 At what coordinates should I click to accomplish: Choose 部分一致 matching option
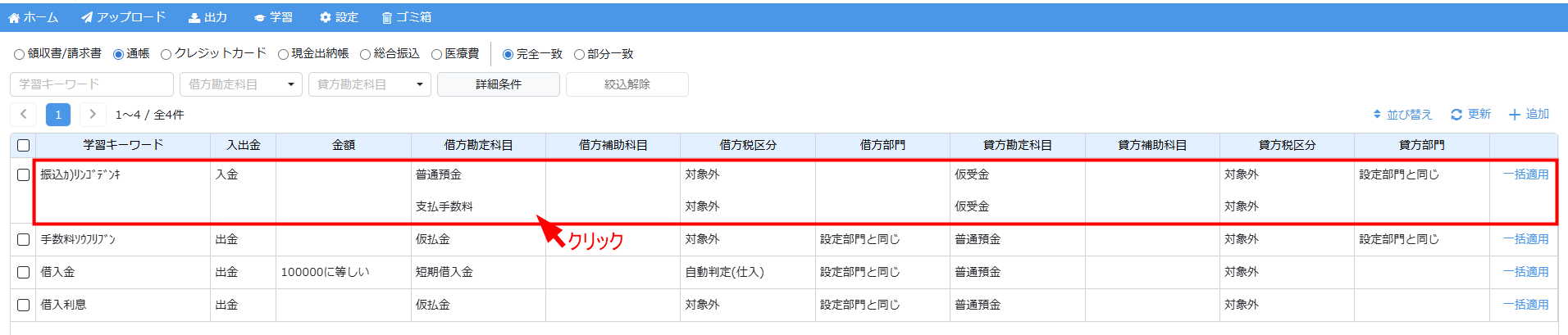(579, 55)
